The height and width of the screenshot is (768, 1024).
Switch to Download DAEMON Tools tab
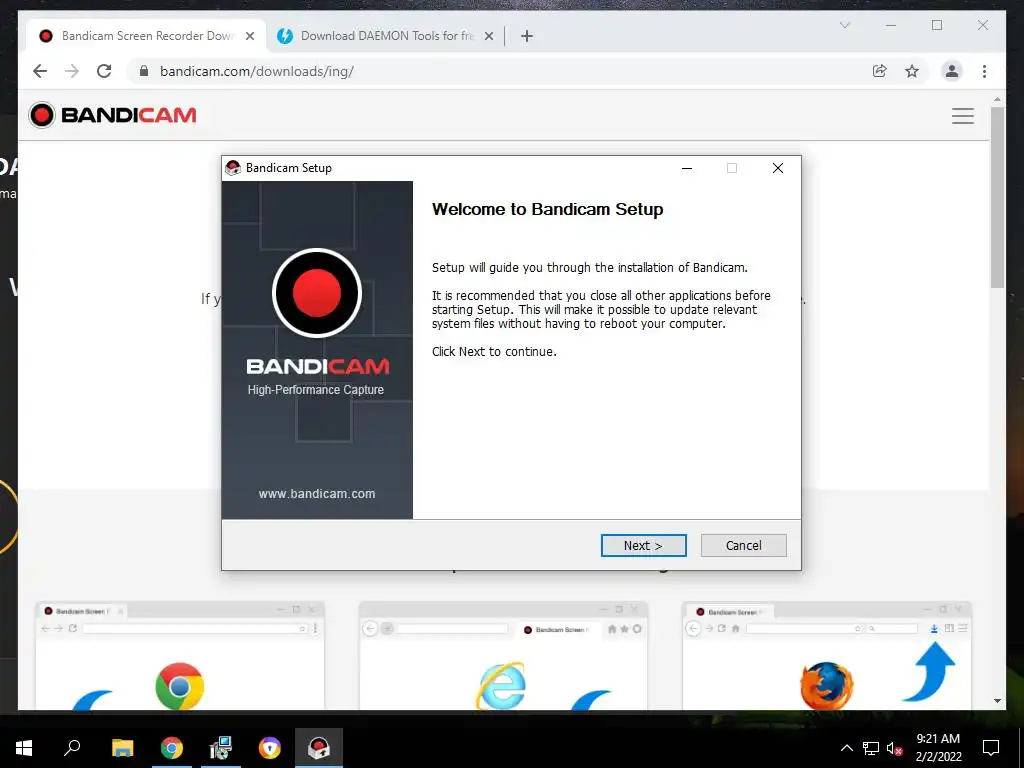click(x=385, y=36)
